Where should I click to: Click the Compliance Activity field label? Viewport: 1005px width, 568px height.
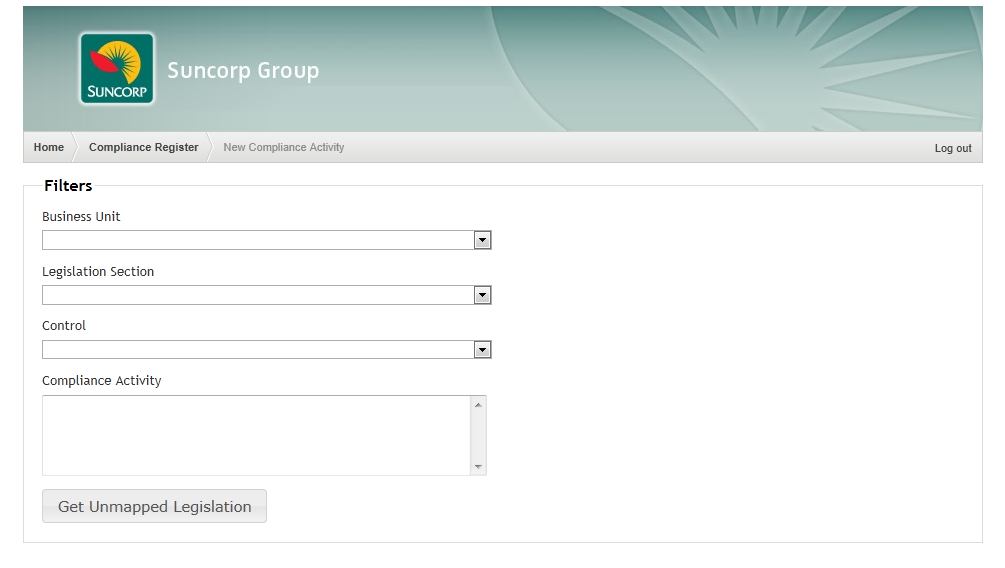point(101,381)
